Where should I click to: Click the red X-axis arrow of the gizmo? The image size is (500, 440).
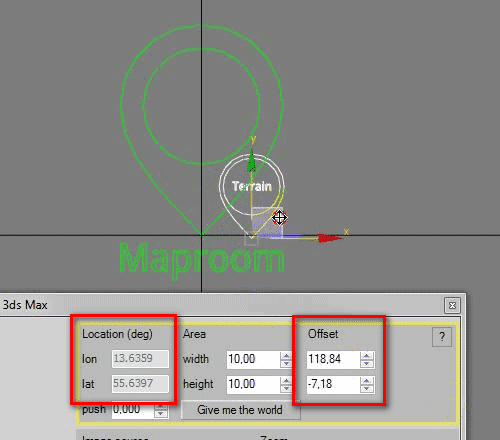[329, 238]
